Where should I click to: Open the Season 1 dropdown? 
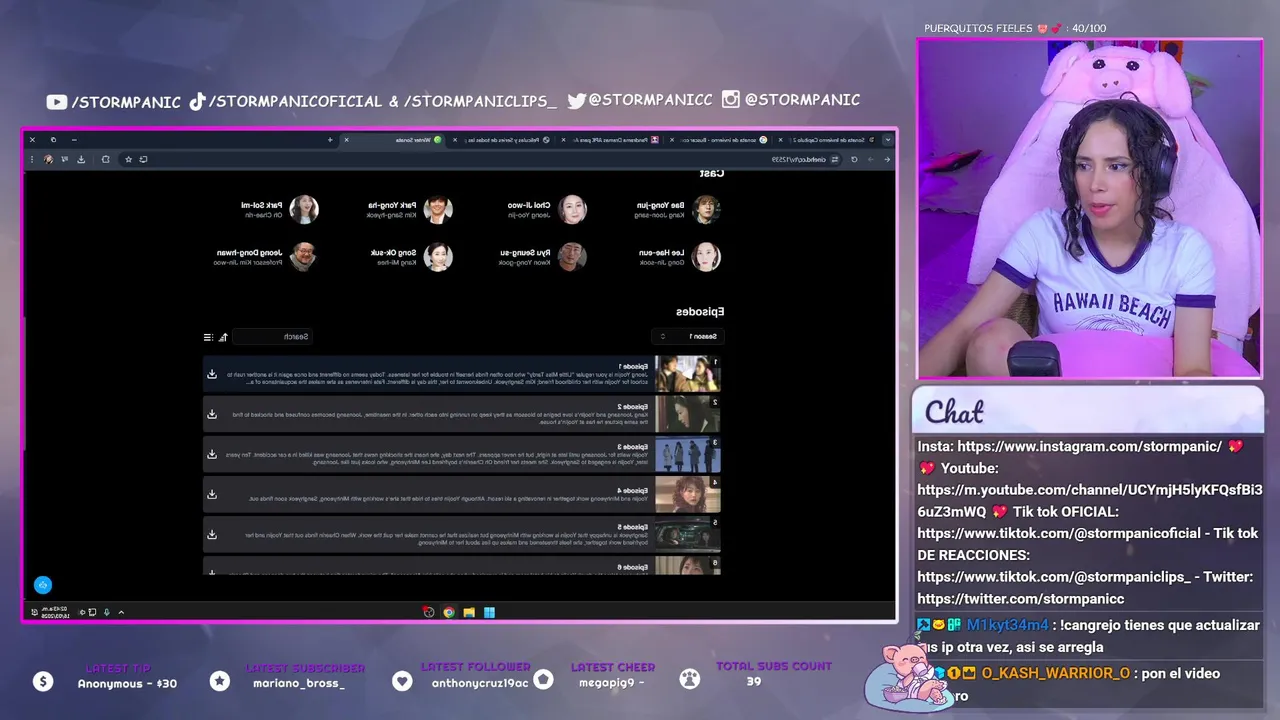pyautogui.click(x=687, y=337)
